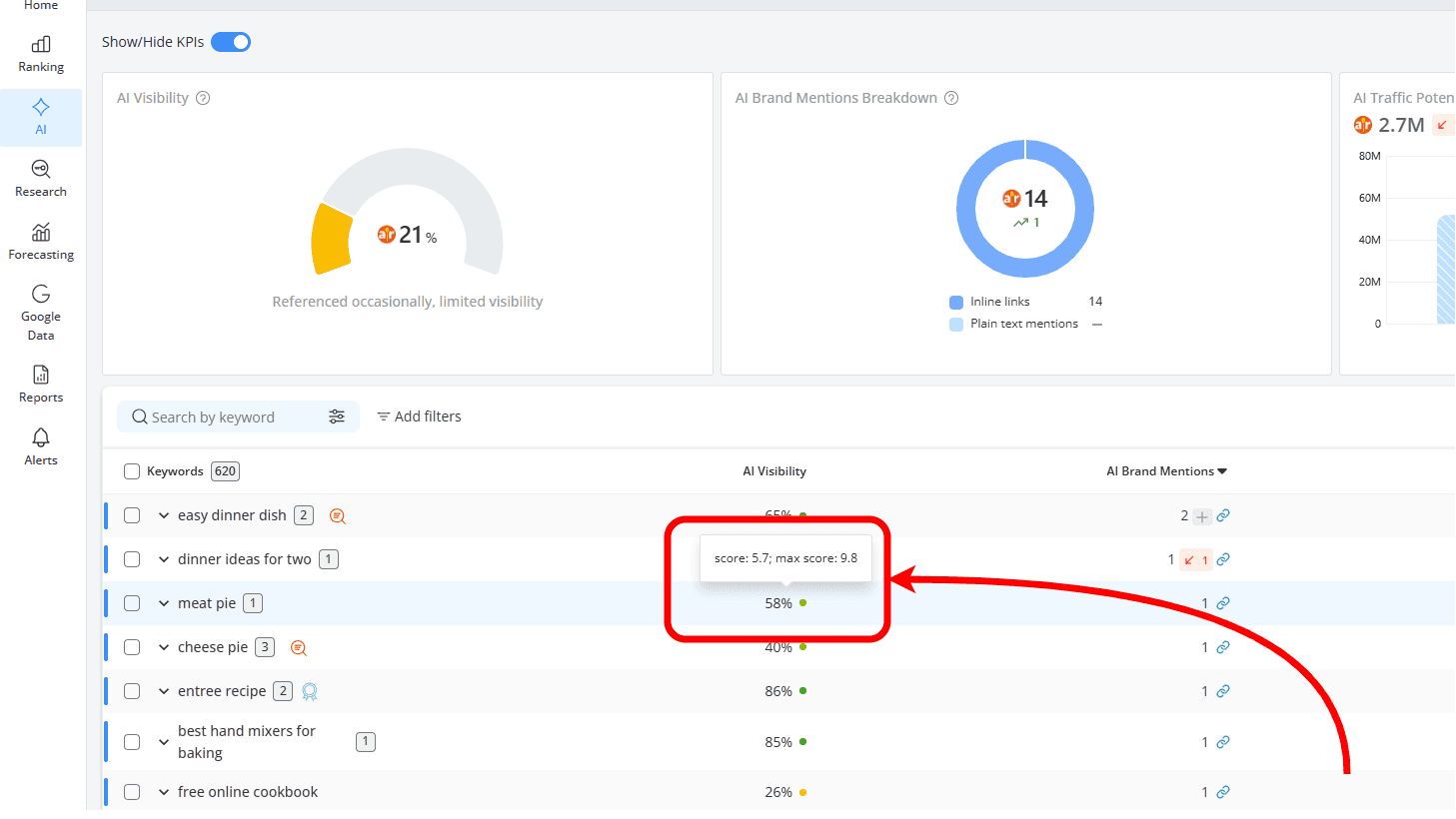Click the plus button in easy dinner dish row

tap(1202, 515)
